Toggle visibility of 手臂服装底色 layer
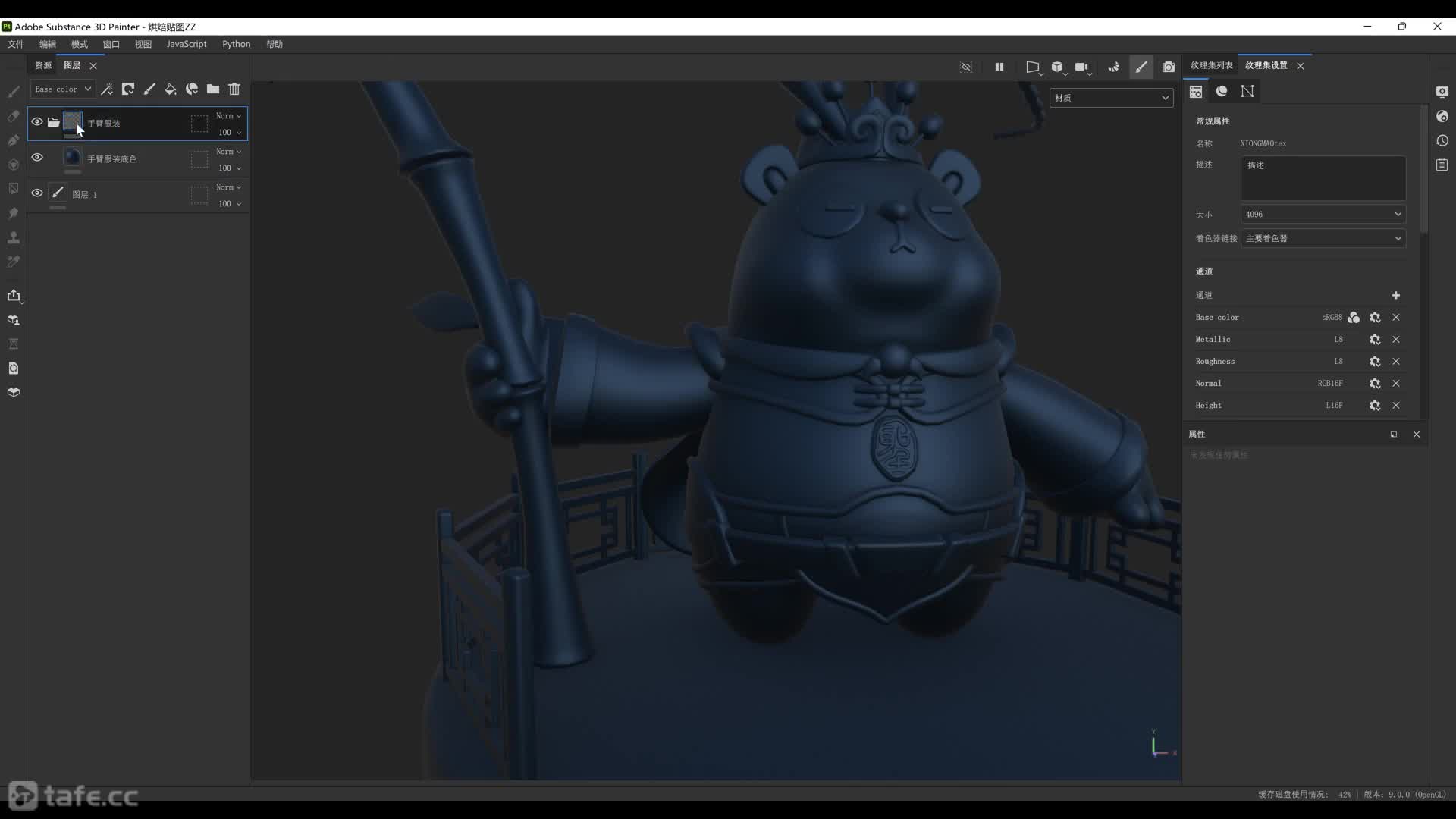This screenshot has height=819, width=1456. pyautogui.click(x=36, y=158)
